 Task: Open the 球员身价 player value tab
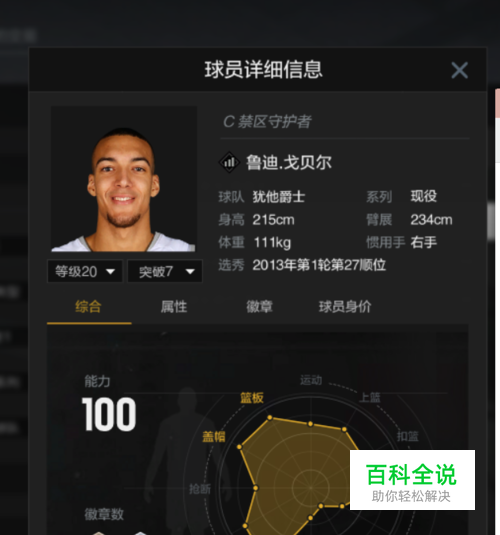345,306
